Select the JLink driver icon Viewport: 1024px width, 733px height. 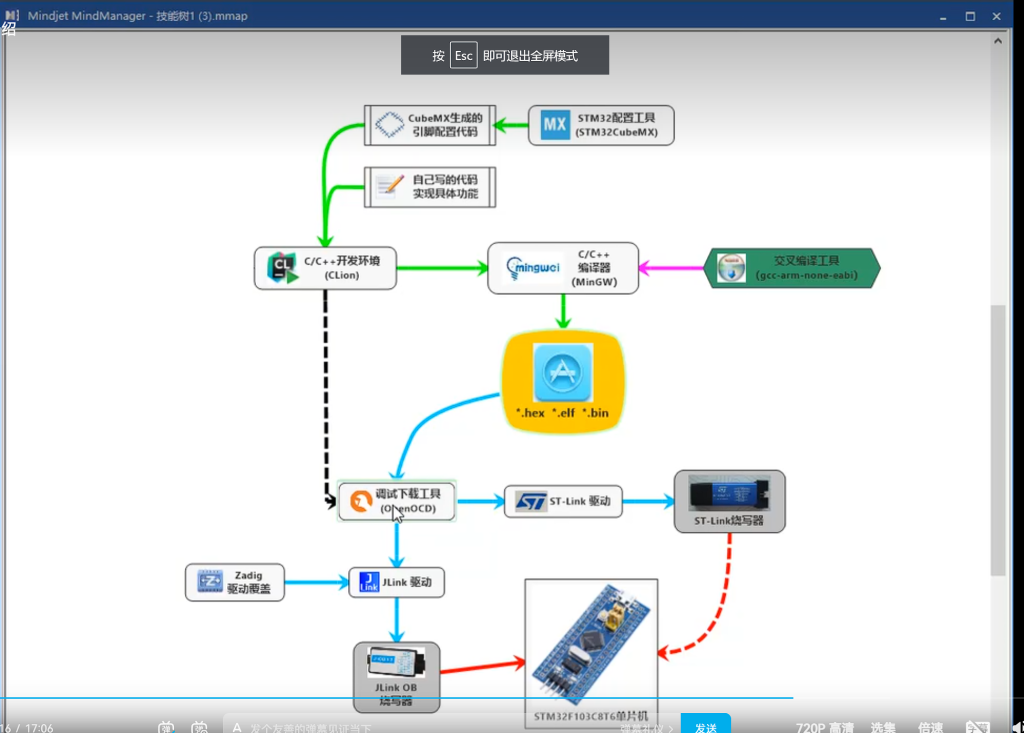pos(367,582)
